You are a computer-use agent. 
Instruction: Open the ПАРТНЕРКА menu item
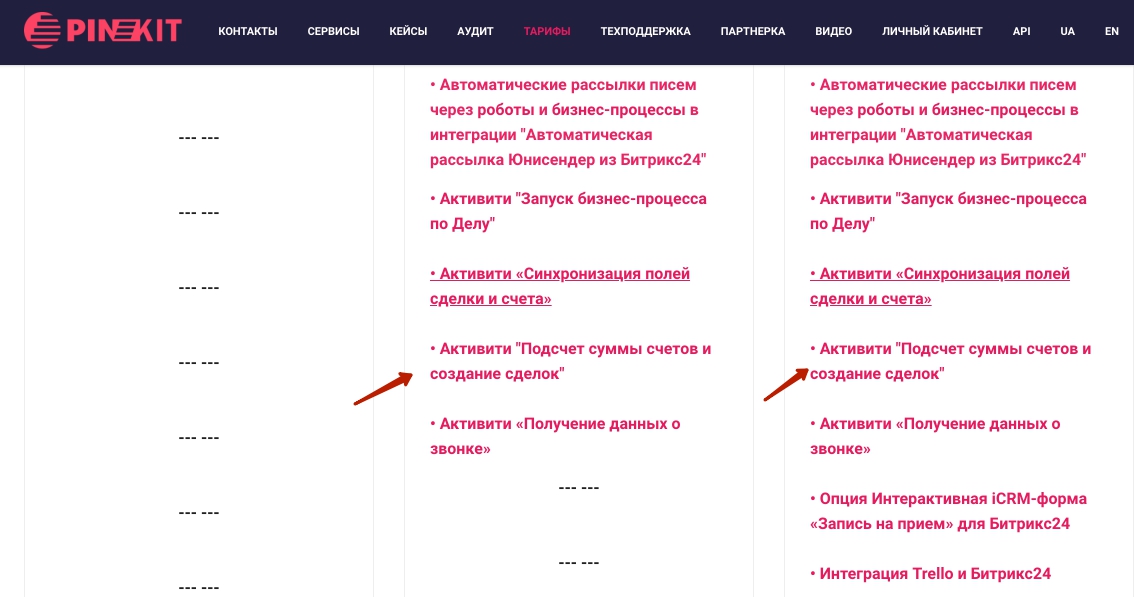coord(753,31)
